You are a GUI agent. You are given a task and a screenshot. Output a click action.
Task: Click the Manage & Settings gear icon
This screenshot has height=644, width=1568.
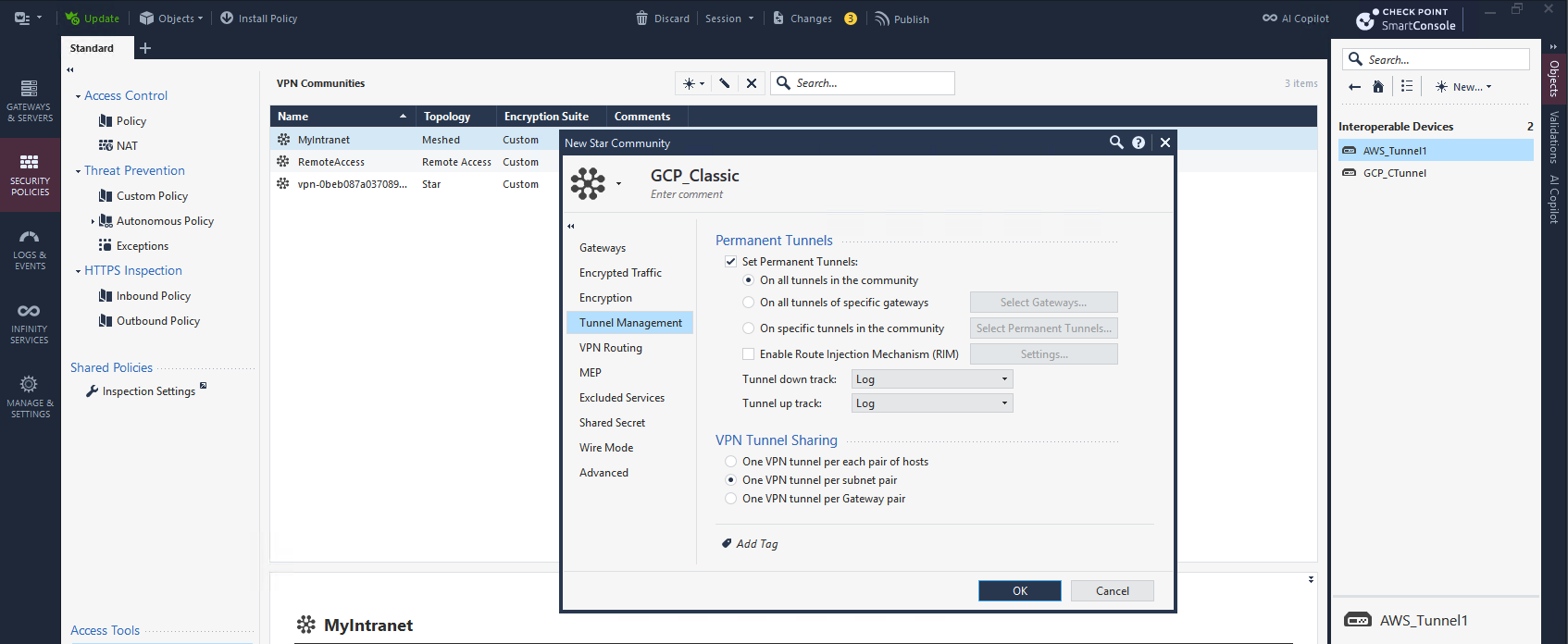[30, 384]
